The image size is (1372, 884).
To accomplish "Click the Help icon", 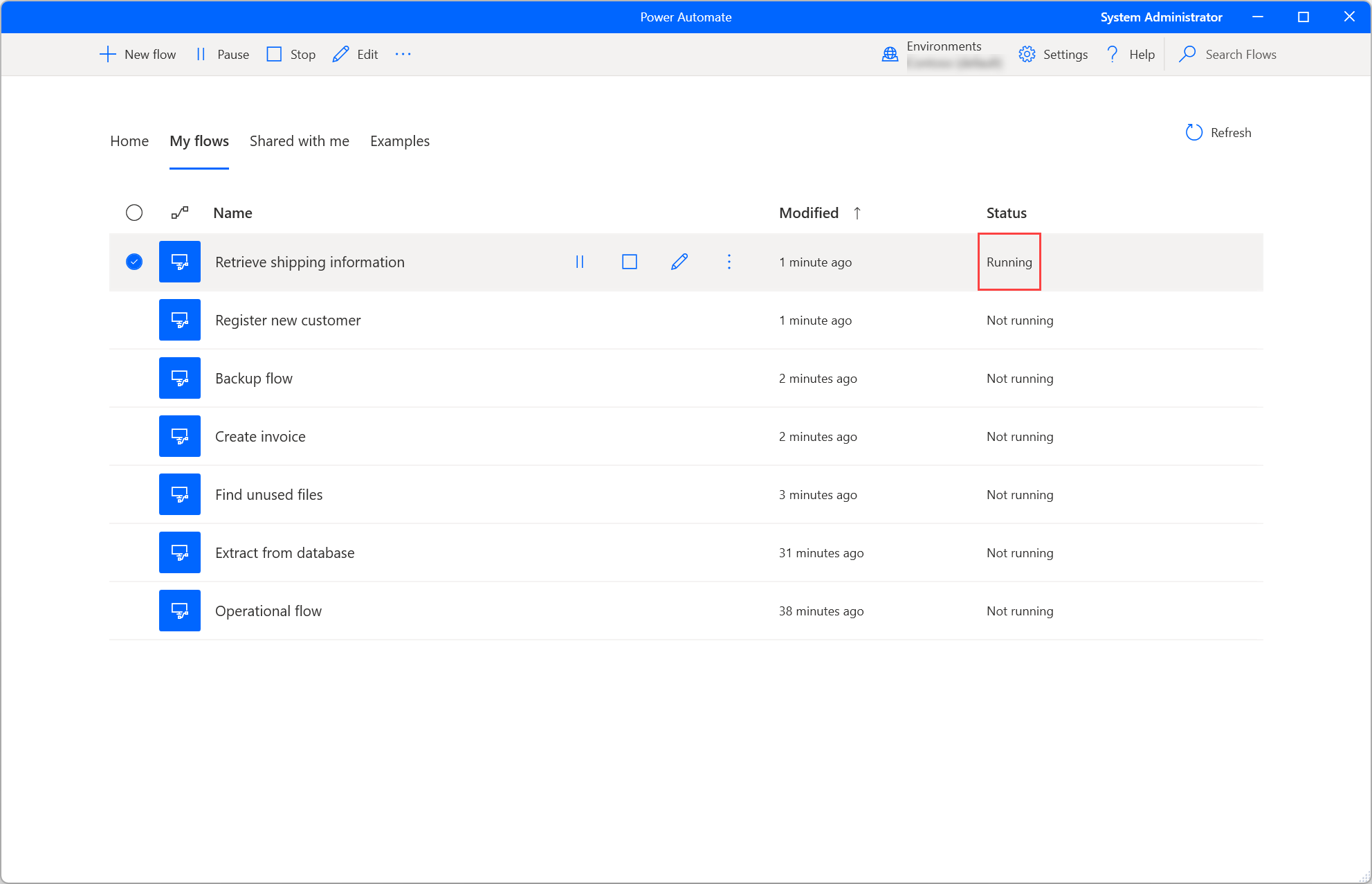I will [x=1113, y=55].
